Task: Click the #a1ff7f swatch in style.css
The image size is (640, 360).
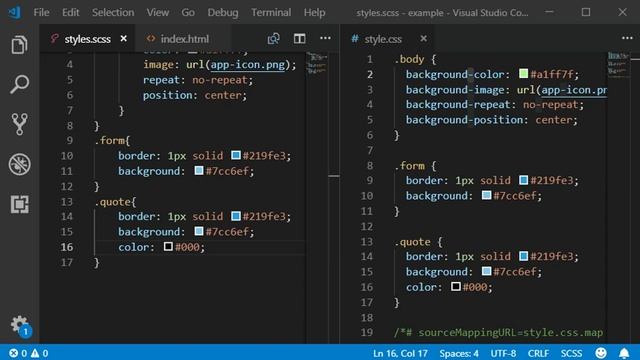Action: [x=523, y=73]
